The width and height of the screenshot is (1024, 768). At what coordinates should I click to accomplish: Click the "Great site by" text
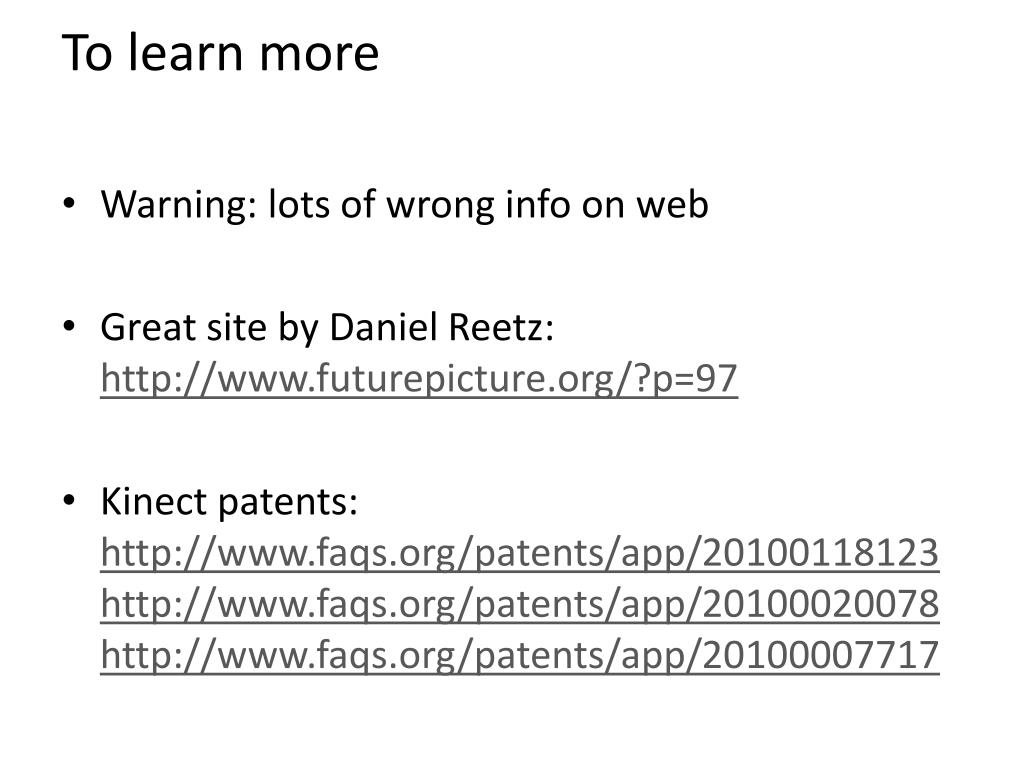[x=209, y=327]
